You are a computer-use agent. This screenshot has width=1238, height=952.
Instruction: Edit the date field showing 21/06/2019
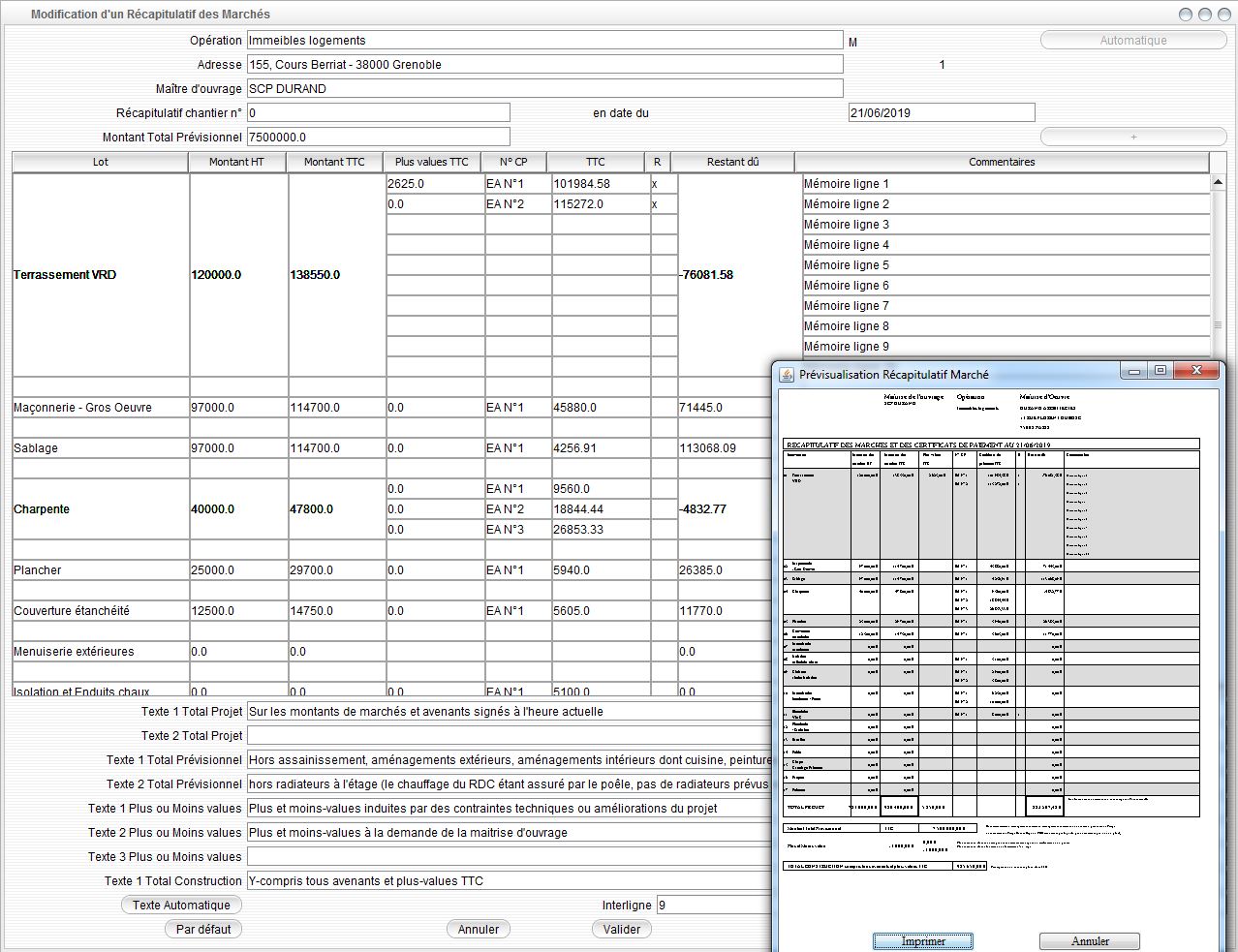click(942, 113)
